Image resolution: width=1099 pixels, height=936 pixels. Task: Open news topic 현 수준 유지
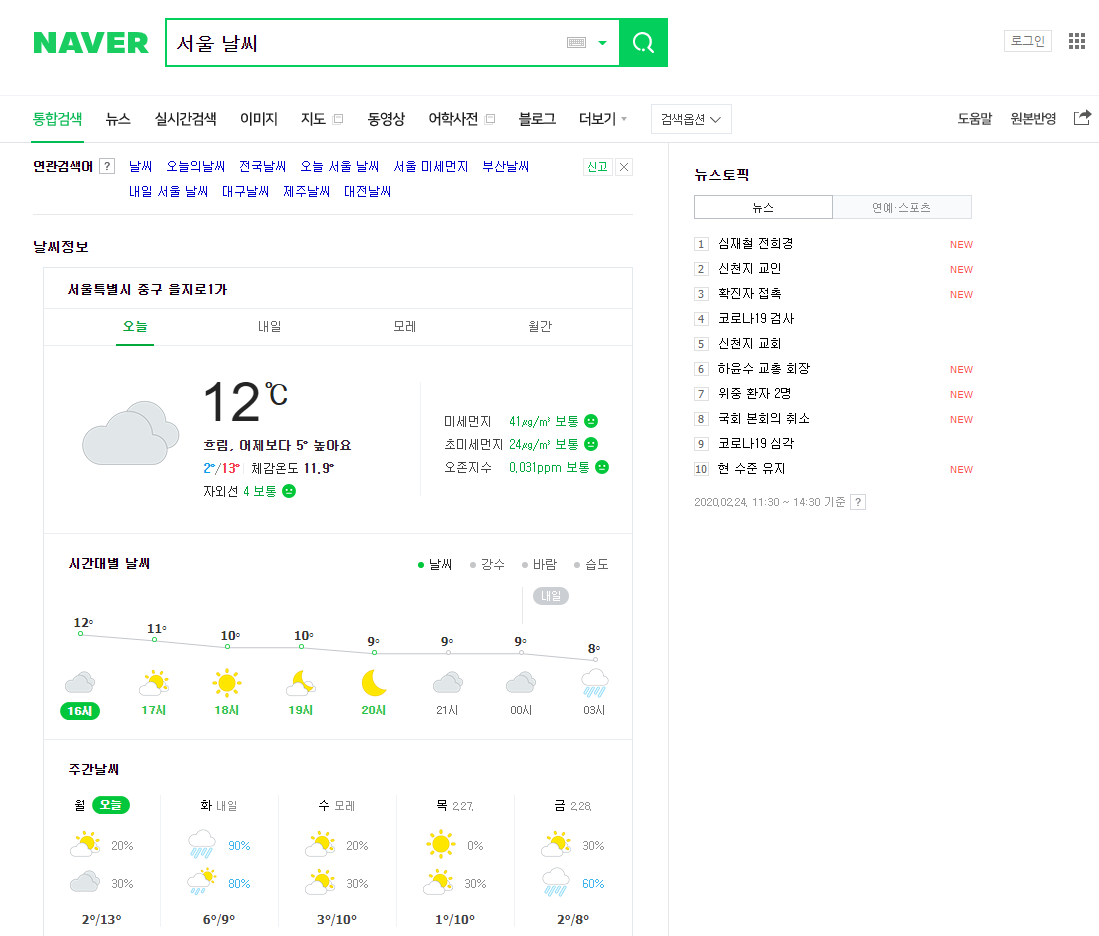tap(751, 468)
